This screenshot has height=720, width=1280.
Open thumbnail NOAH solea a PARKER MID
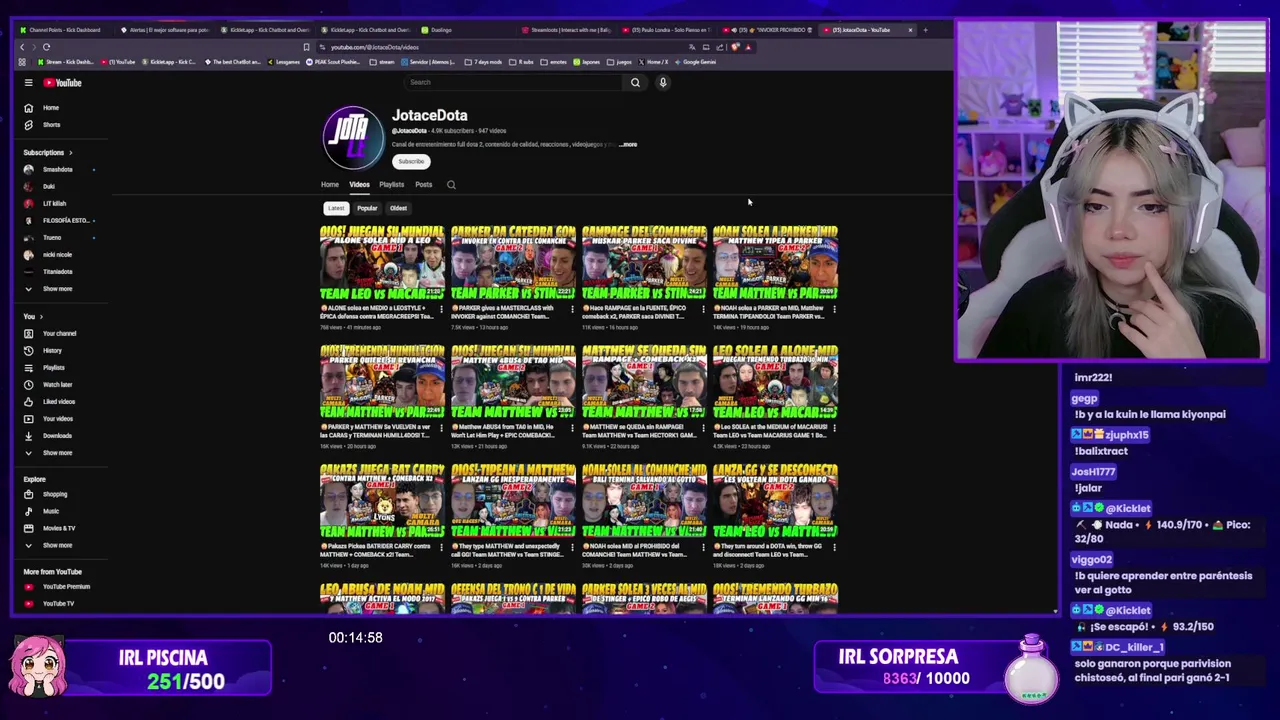coord(775,263)
